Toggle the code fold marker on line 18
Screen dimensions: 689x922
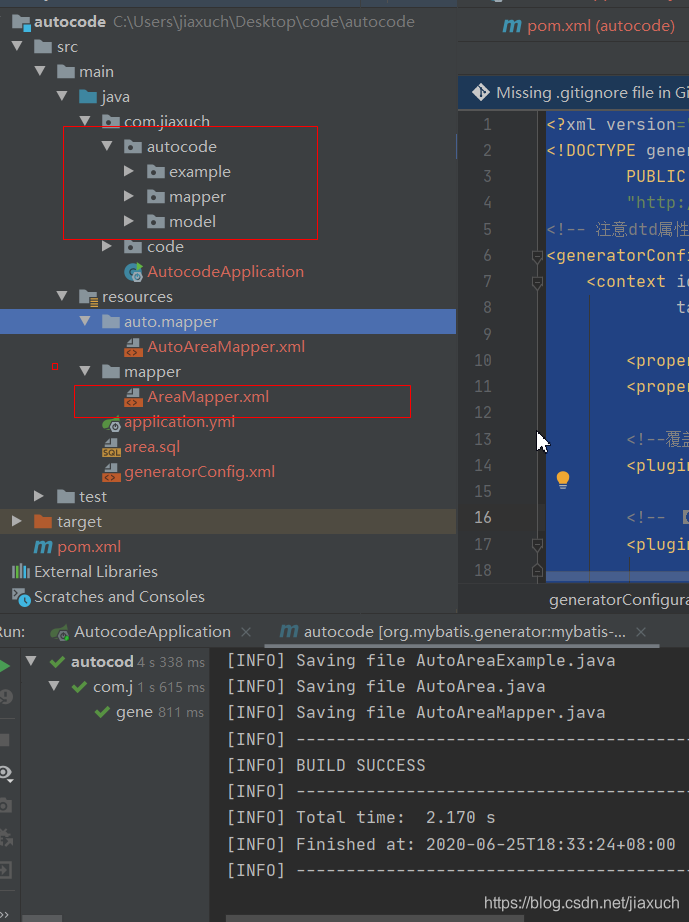537,571
